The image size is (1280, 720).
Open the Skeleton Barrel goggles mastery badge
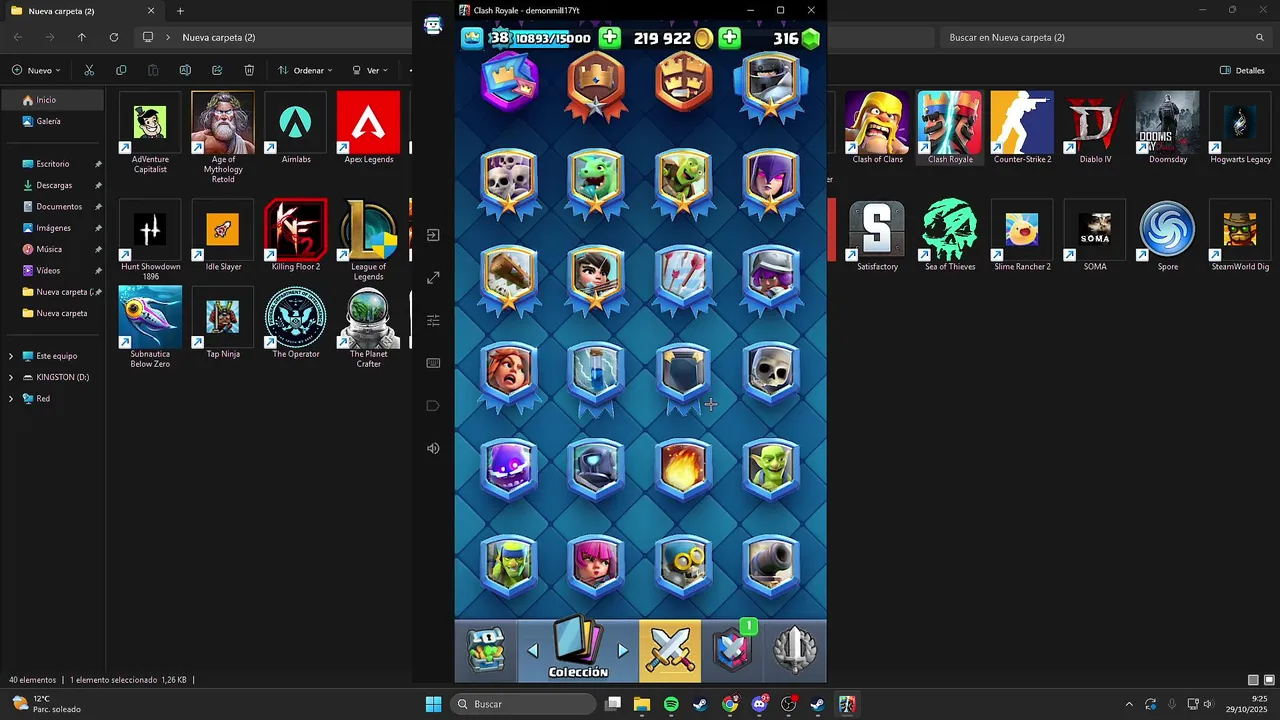pos(683,566)
